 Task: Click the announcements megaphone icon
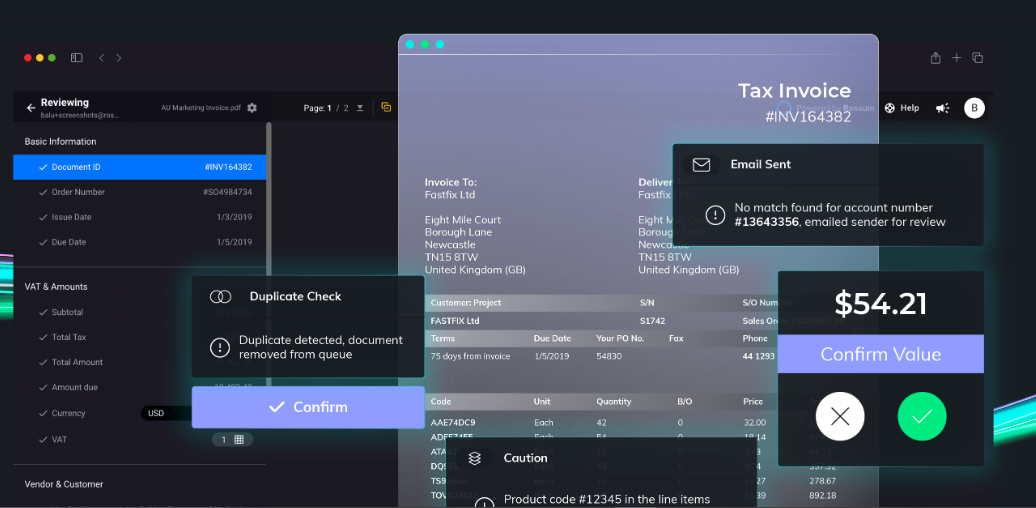pyautogui.click(x=943, y=108)
